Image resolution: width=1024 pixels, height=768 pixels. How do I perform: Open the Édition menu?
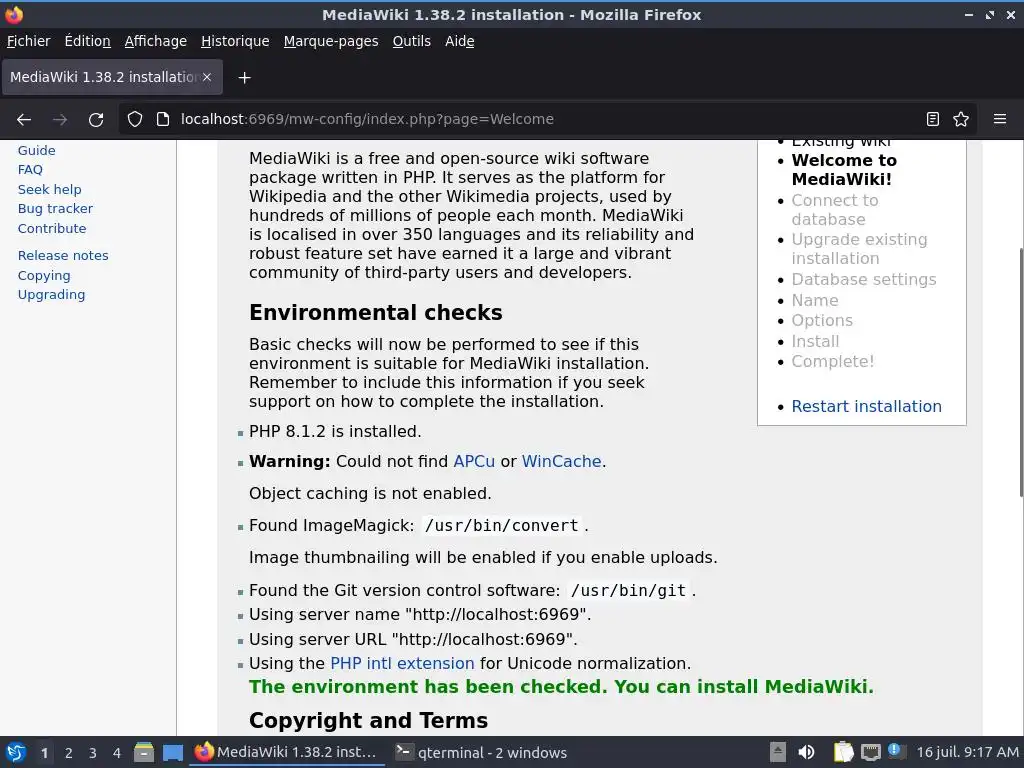[x=88, y=41]
